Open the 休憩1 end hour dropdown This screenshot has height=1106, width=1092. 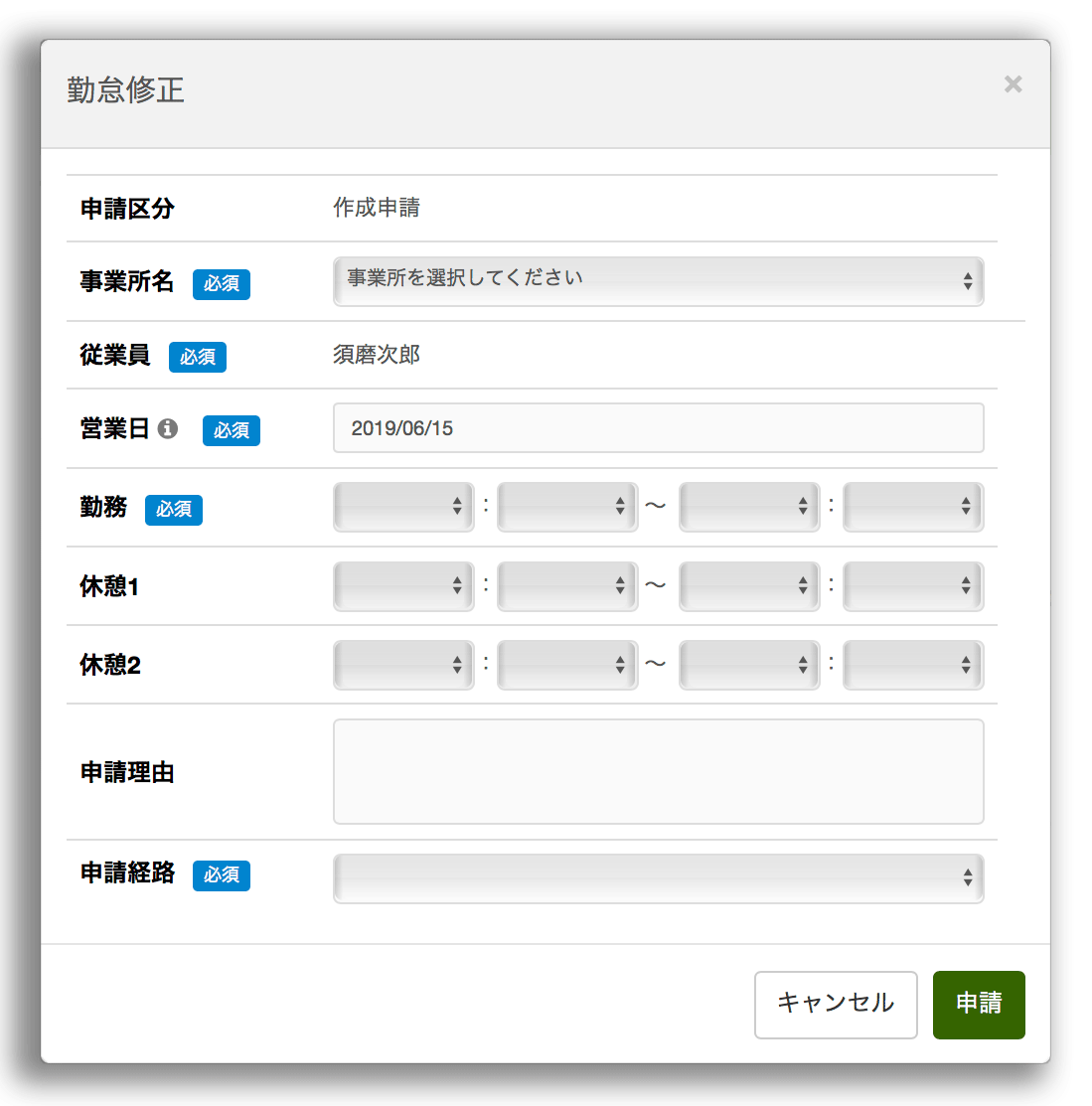point(749,586)
